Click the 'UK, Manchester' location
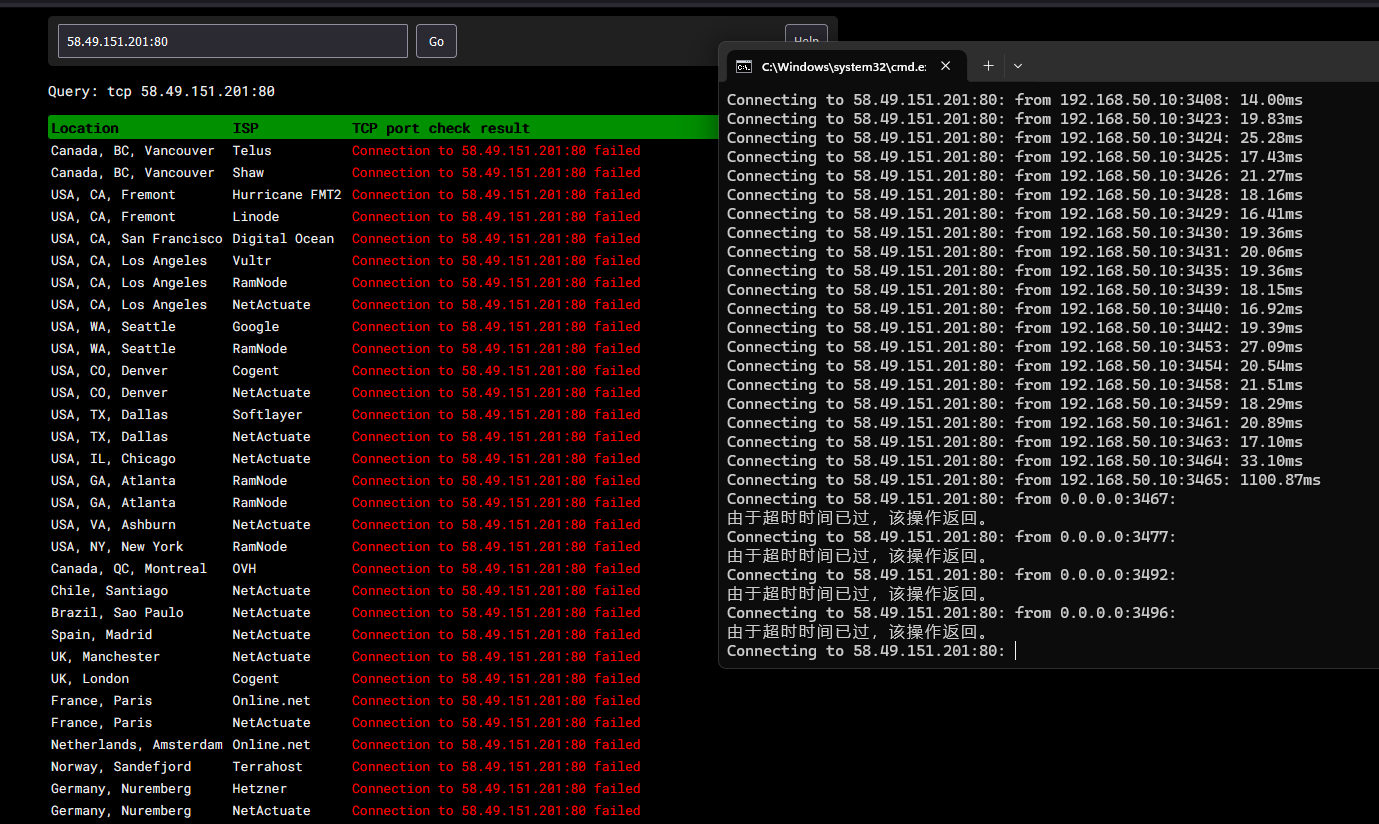 [x=105, y=657]
